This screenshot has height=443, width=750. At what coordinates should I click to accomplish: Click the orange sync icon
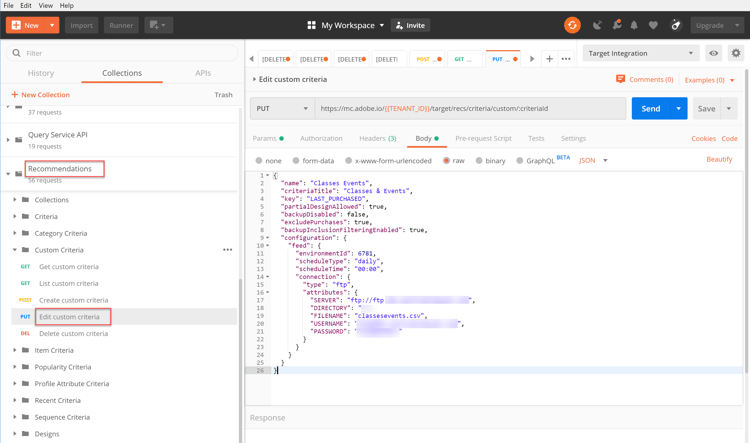pos(572,25)
